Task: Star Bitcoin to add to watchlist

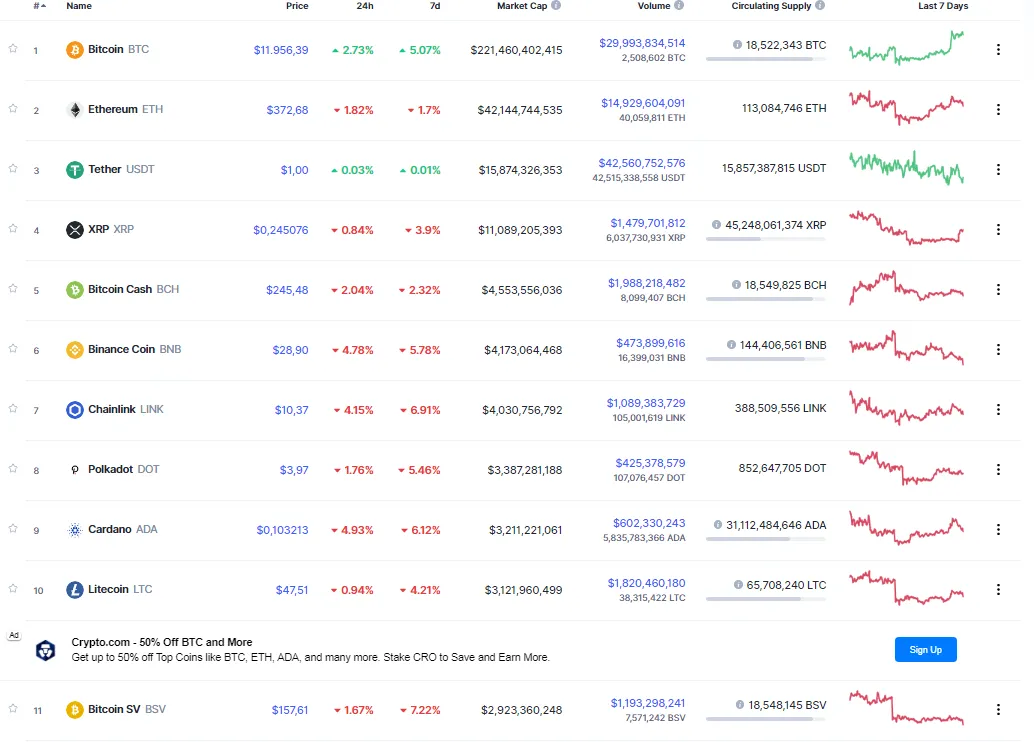Action: (x=13, y=48)
